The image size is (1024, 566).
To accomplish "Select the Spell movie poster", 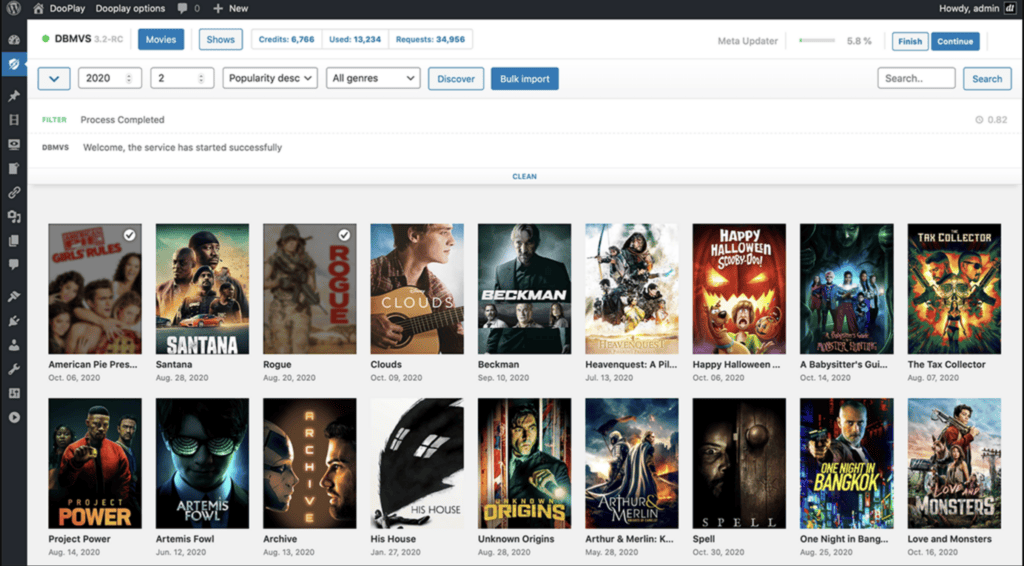I will click(x=739, y=464).
